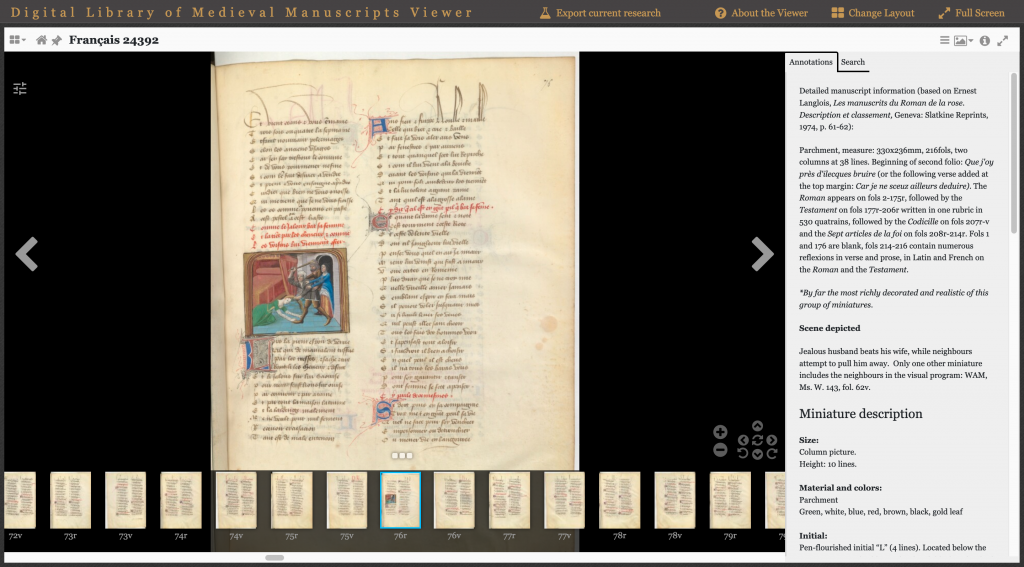Image resolution: width=1024 pixels, height=567 pixels.
Task: Open the window layout grid dropdown
Action: point(18,40)
